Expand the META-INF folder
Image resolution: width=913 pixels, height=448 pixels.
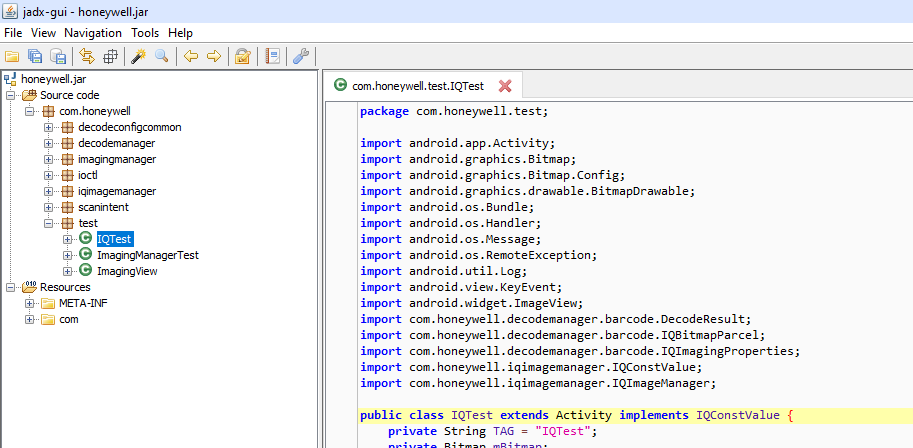point(30,304)
